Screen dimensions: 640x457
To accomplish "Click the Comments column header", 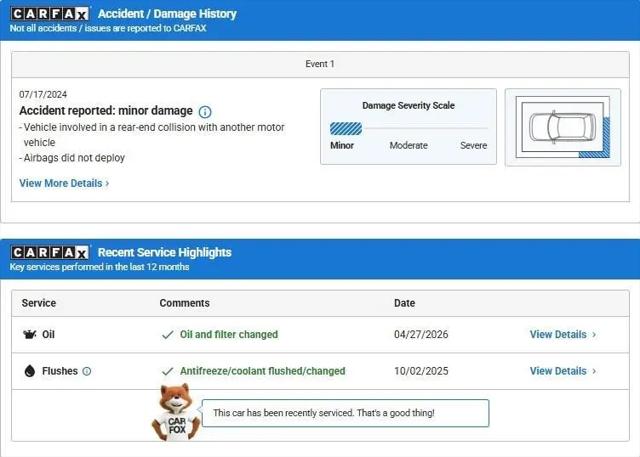I will pos(184,303).
